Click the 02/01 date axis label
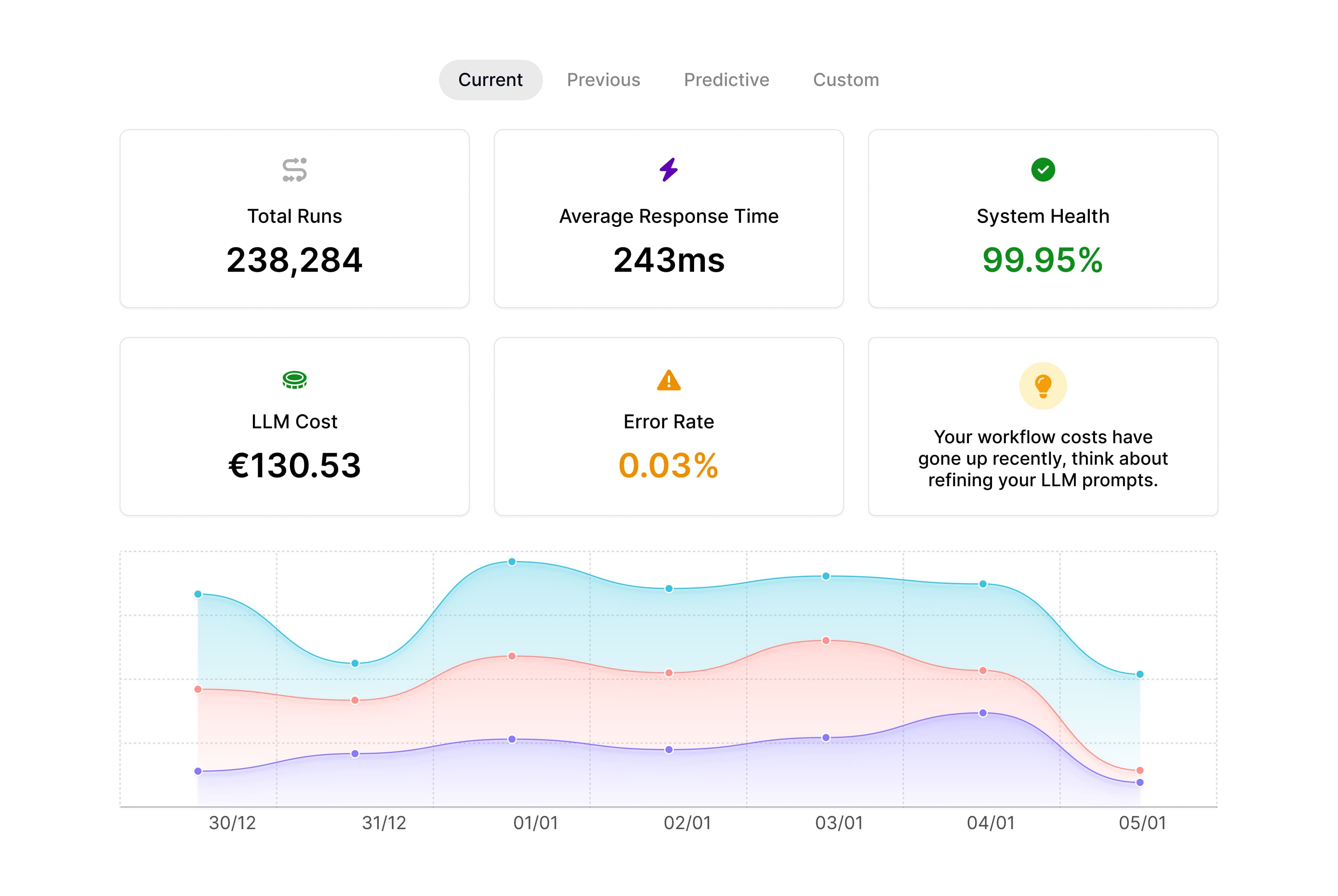 [687, 823]
